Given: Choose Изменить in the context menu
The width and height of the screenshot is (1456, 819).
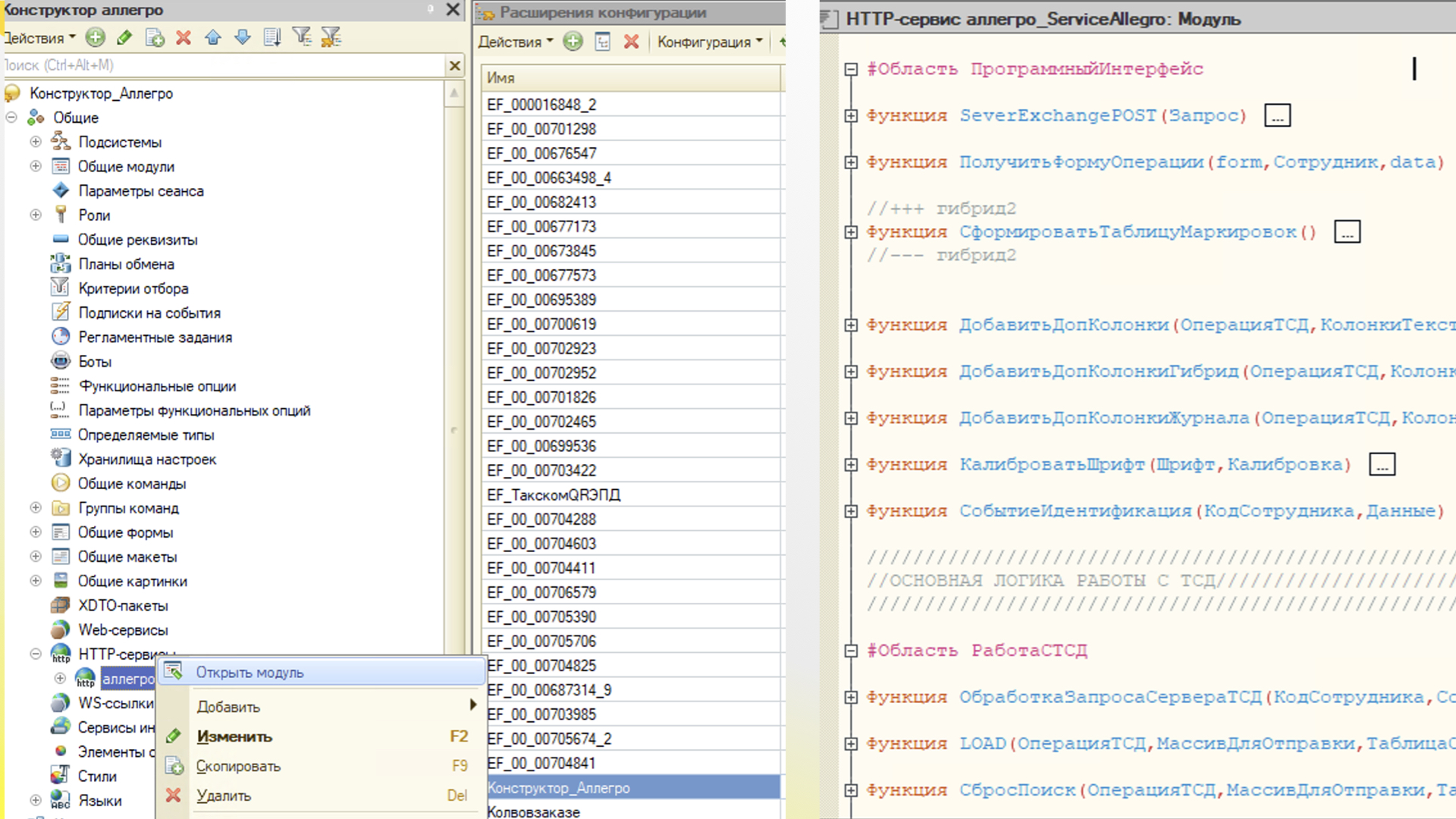Looking at the screenshot, I should click(322, 736).
